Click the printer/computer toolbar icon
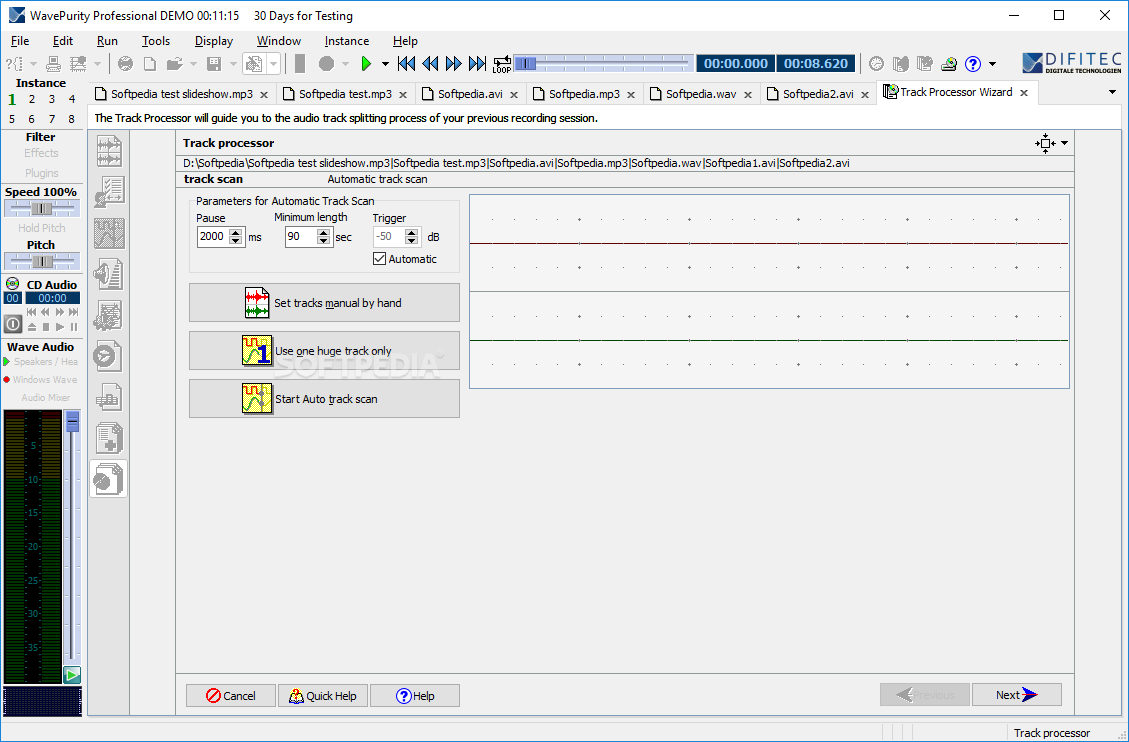The width and height of the screenshot is (1129, 742). coord(53,64)
